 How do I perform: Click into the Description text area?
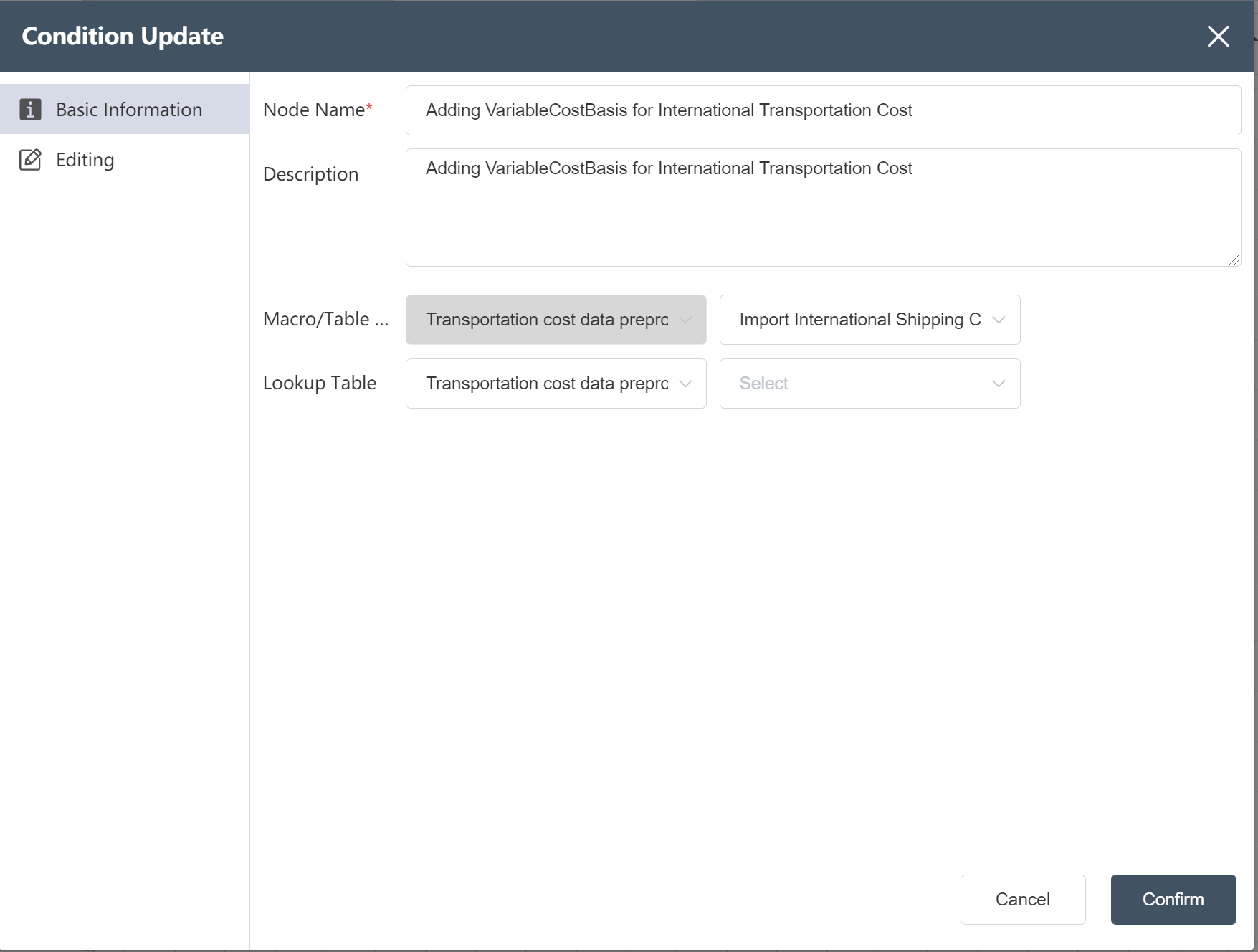pyautogui.click(x=823, y=207)
